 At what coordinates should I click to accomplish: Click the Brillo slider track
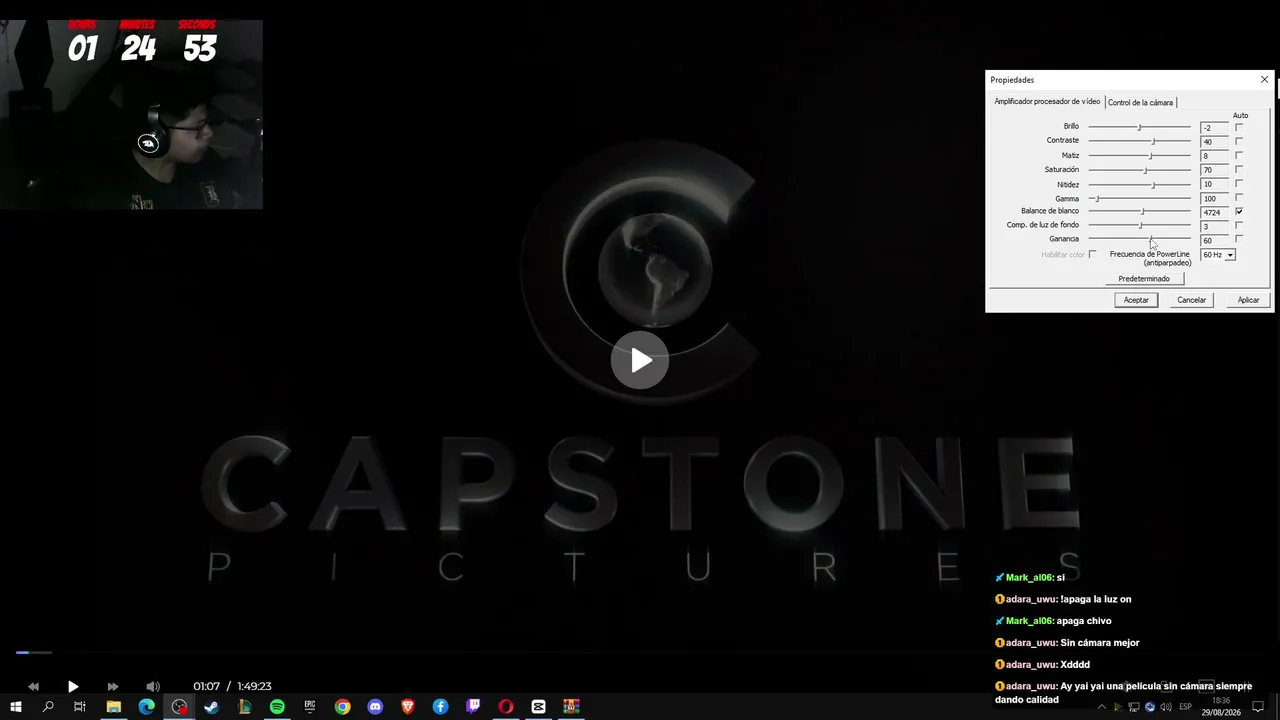(1139, 127)
